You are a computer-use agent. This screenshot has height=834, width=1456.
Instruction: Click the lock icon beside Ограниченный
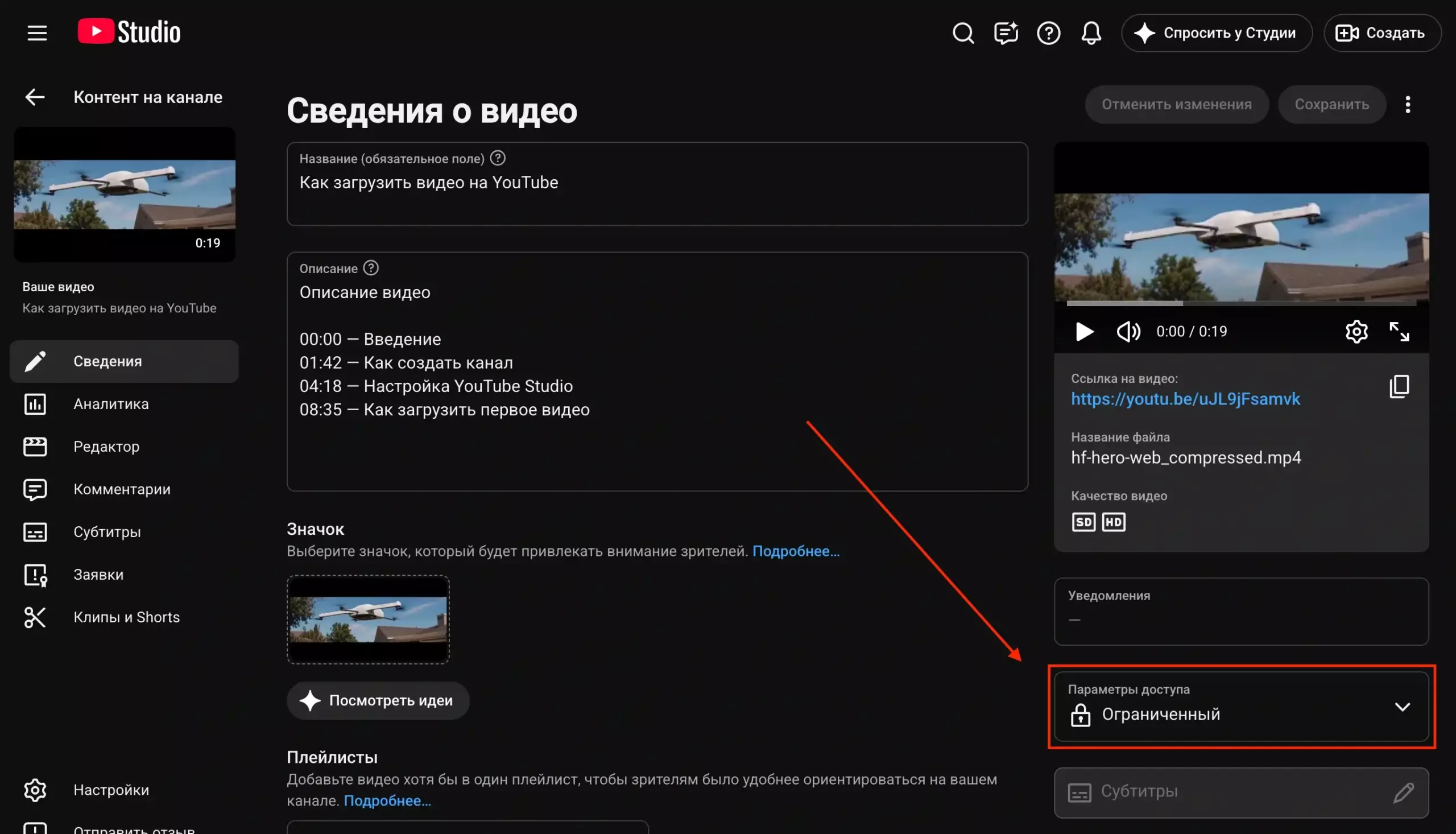pos(1081,716)
